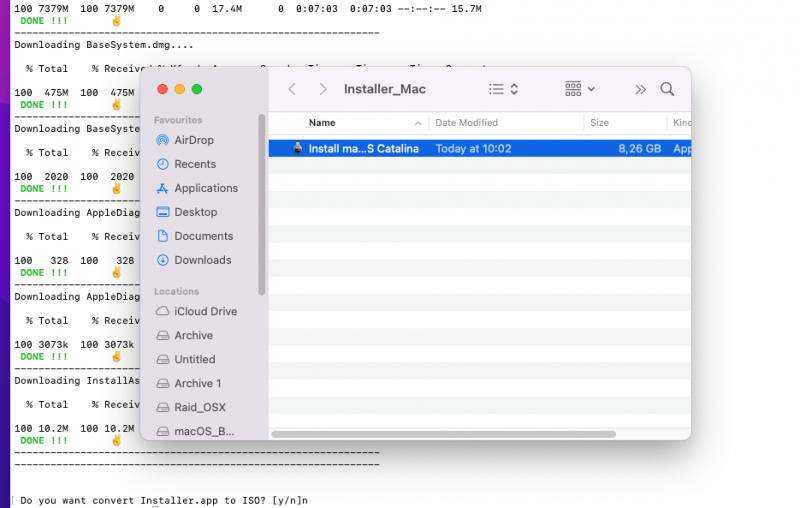Click the sidebar vertical scrollbar

click(262, 205)
